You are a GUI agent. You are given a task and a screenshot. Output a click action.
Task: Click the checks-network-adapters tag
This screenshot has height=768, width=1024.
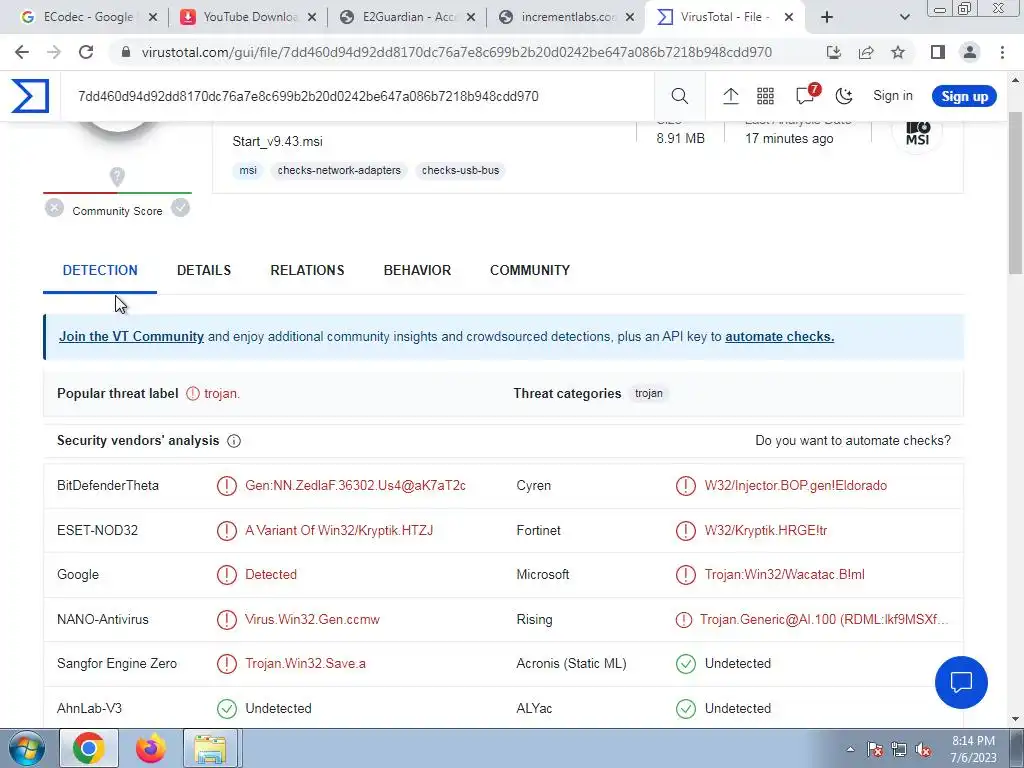(x=339, y=170)
